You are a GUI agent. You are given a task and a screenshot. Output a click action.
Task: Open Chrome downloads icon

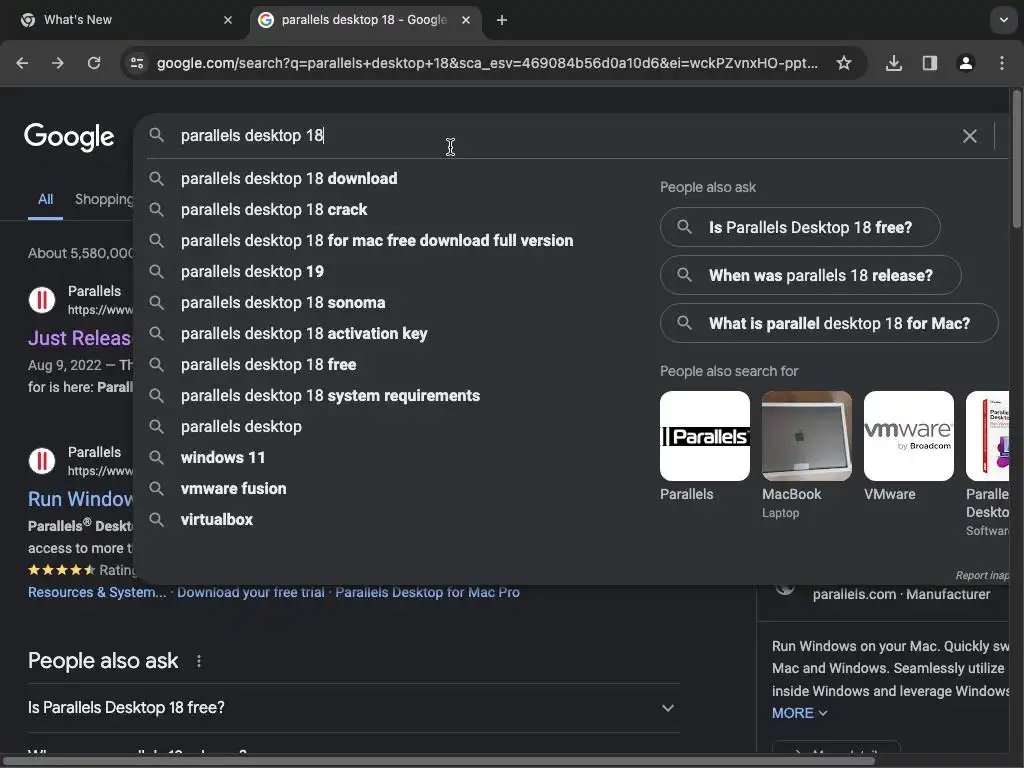tap(893, 63)
